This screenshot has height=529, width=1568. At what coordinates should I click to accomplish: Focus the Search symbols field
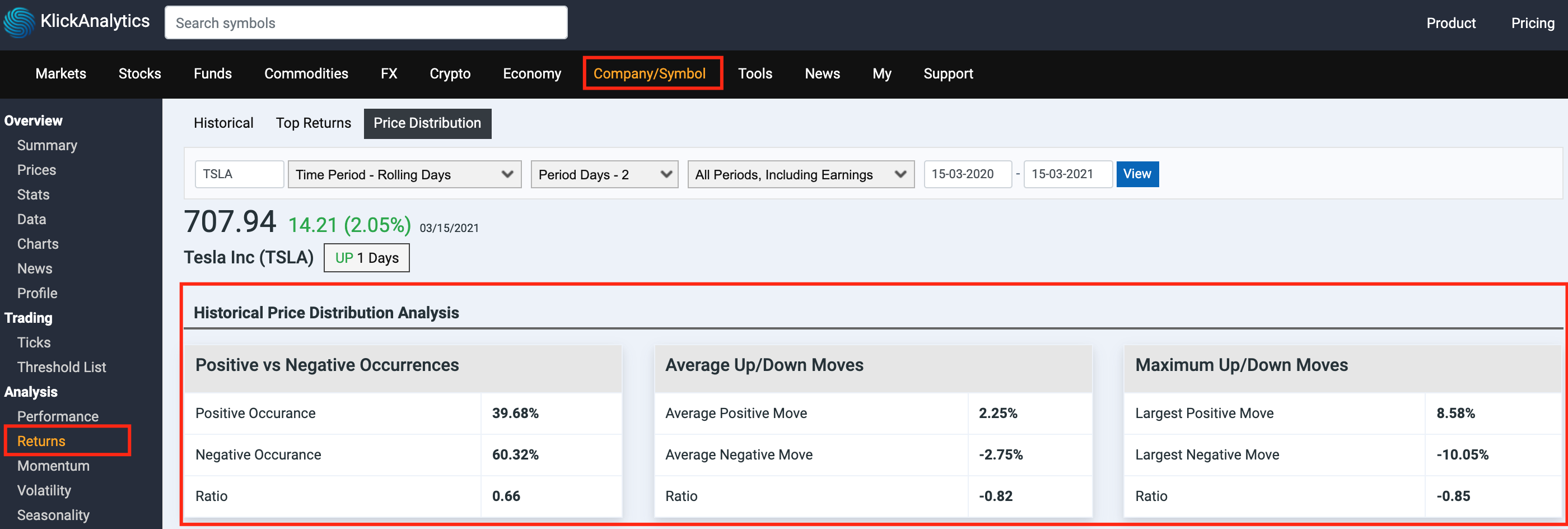366,22
